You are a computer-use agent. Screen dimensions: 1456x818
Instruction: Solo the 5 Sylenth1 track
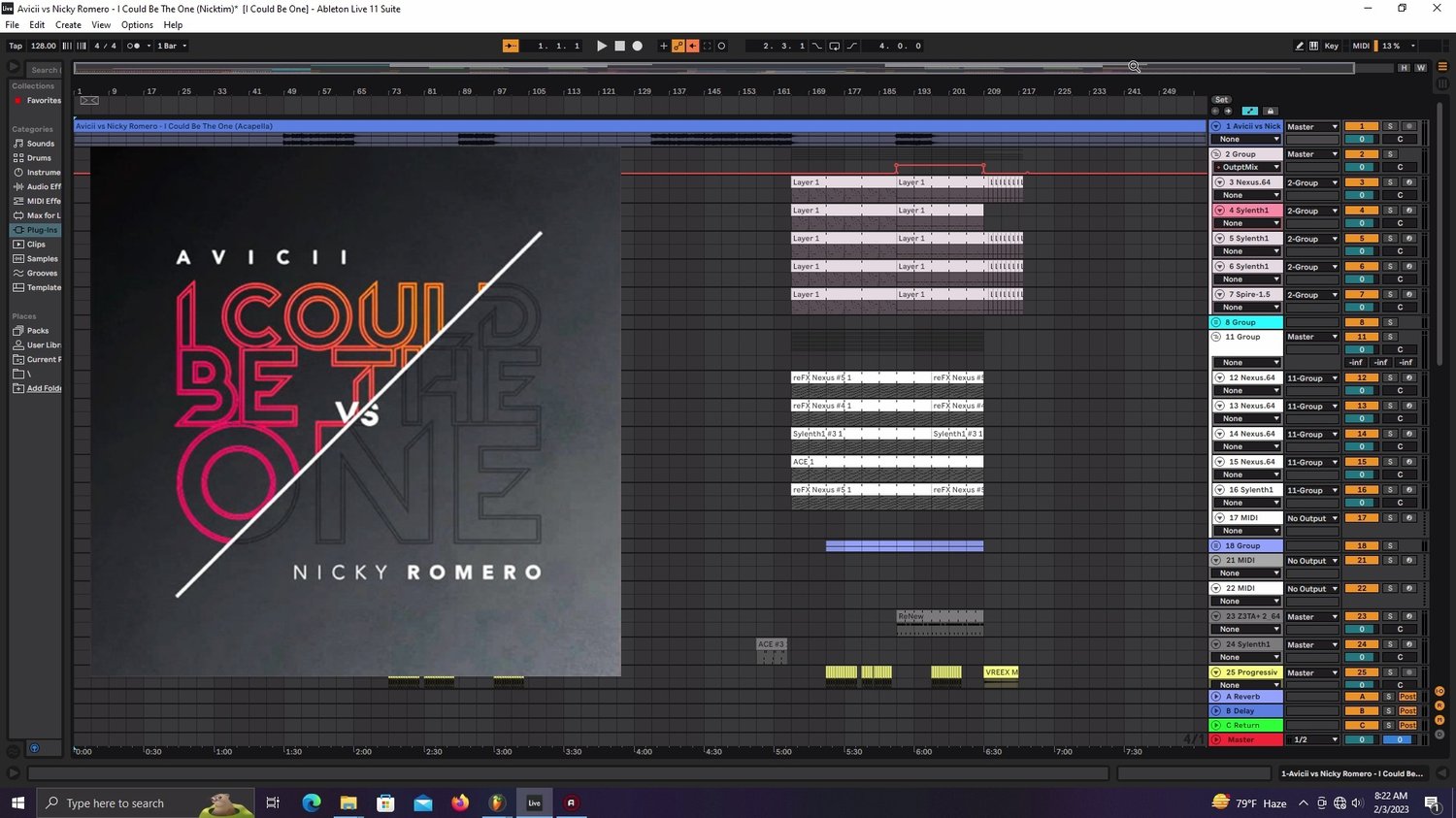tap(1390, 239)
